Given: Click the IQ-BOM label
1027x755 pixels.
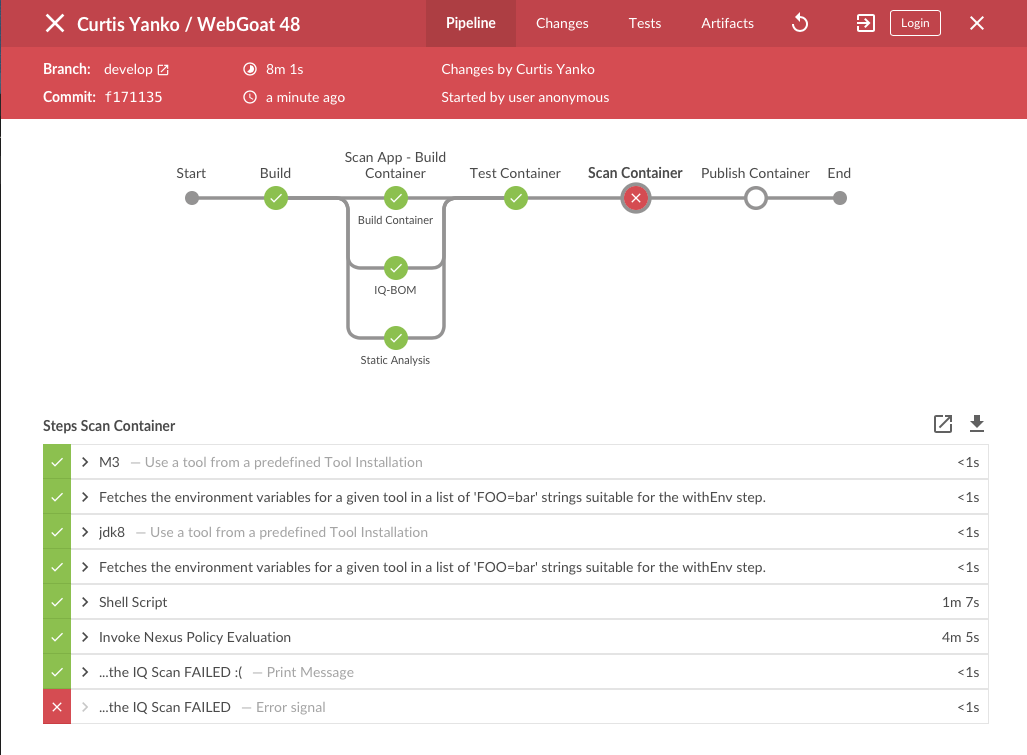Looking at the screenshot, I should (395, 290).
